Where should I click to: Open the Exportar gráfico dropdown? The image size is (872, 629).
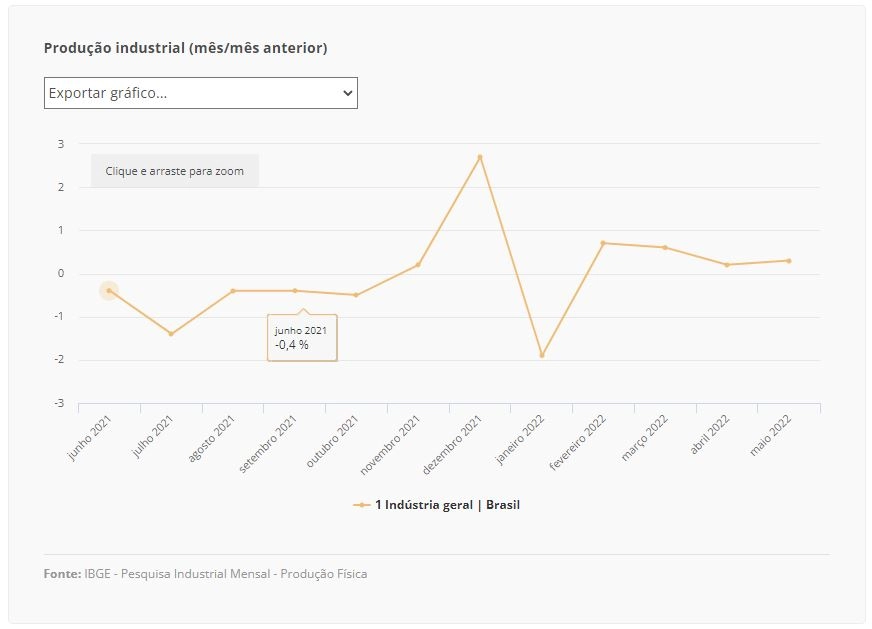point(201,93)
